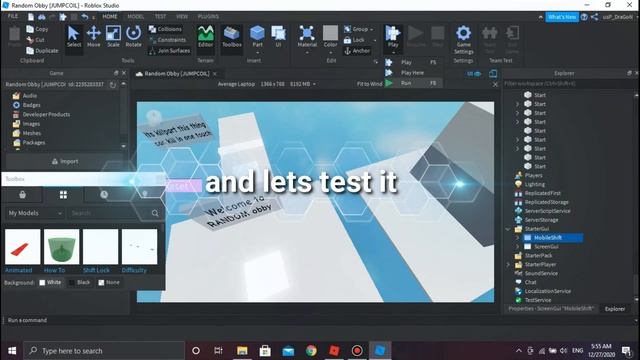Click the Lock tool
This screenshot has width=640, height=360.
(354, 40)
